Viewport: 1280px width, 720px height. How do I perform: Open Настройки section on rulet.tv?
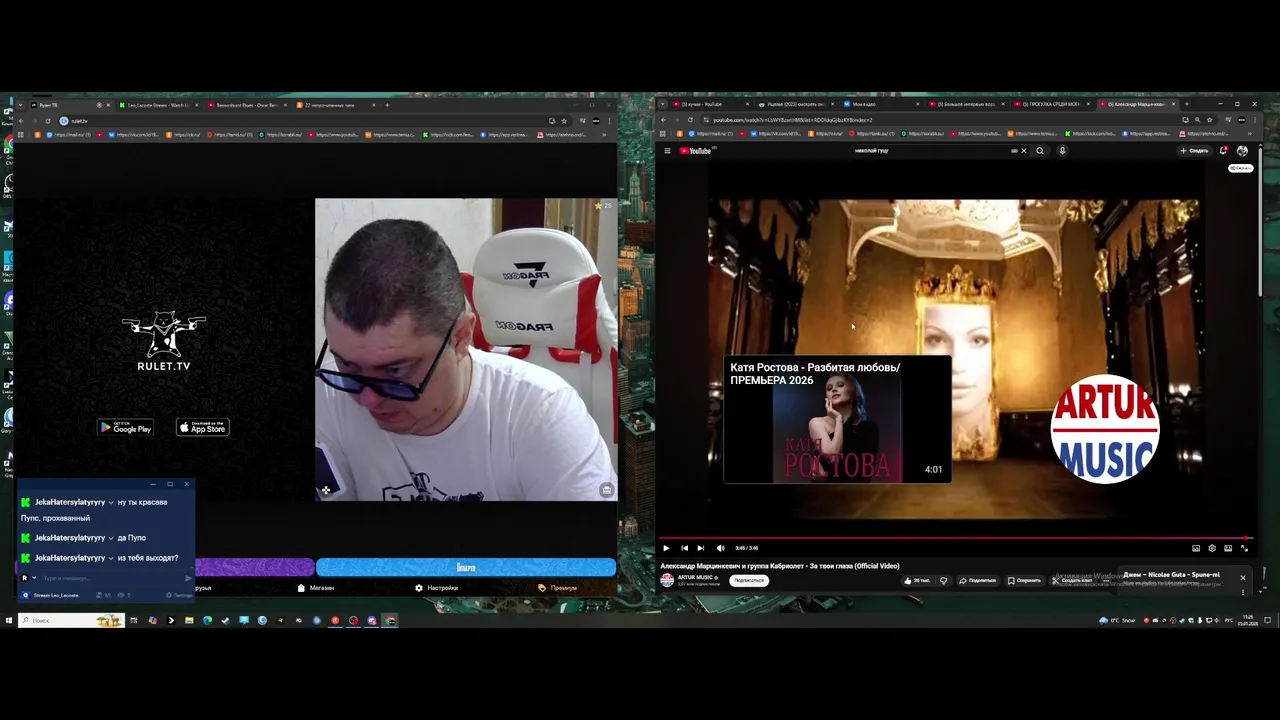click(437, 588)
